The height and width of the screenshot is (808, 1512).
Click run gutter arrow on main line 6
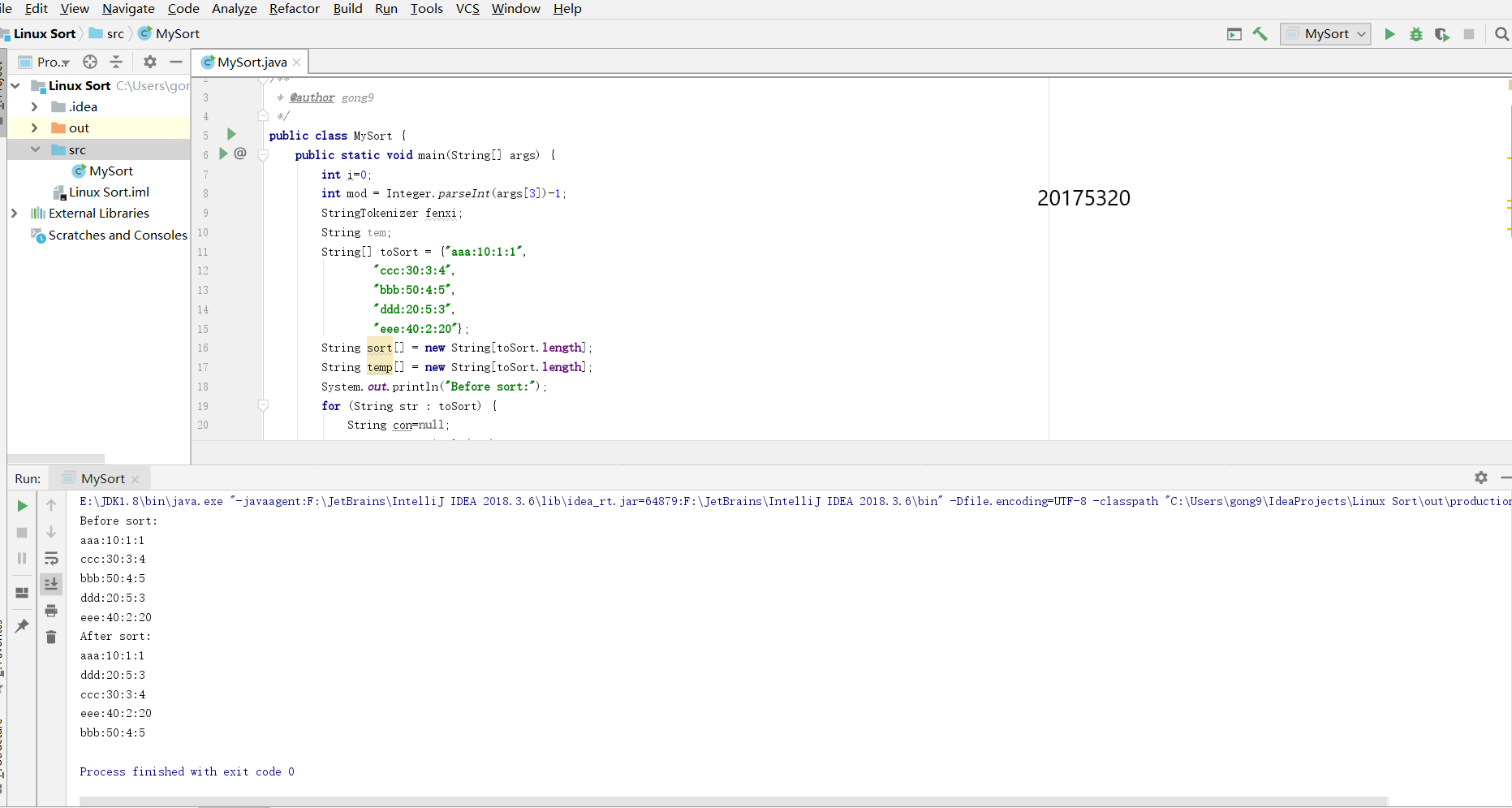click(x=223, y=153)
